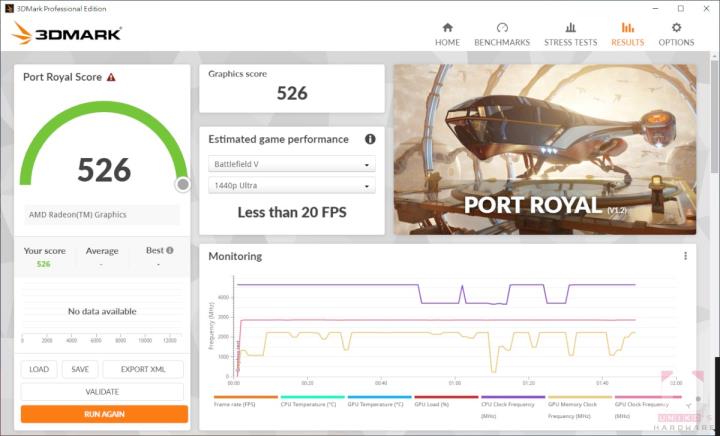Viewport: 720px width, 436px height.
Task: Switch to STRESS TESTS tab
Action: tap(570, 34)
